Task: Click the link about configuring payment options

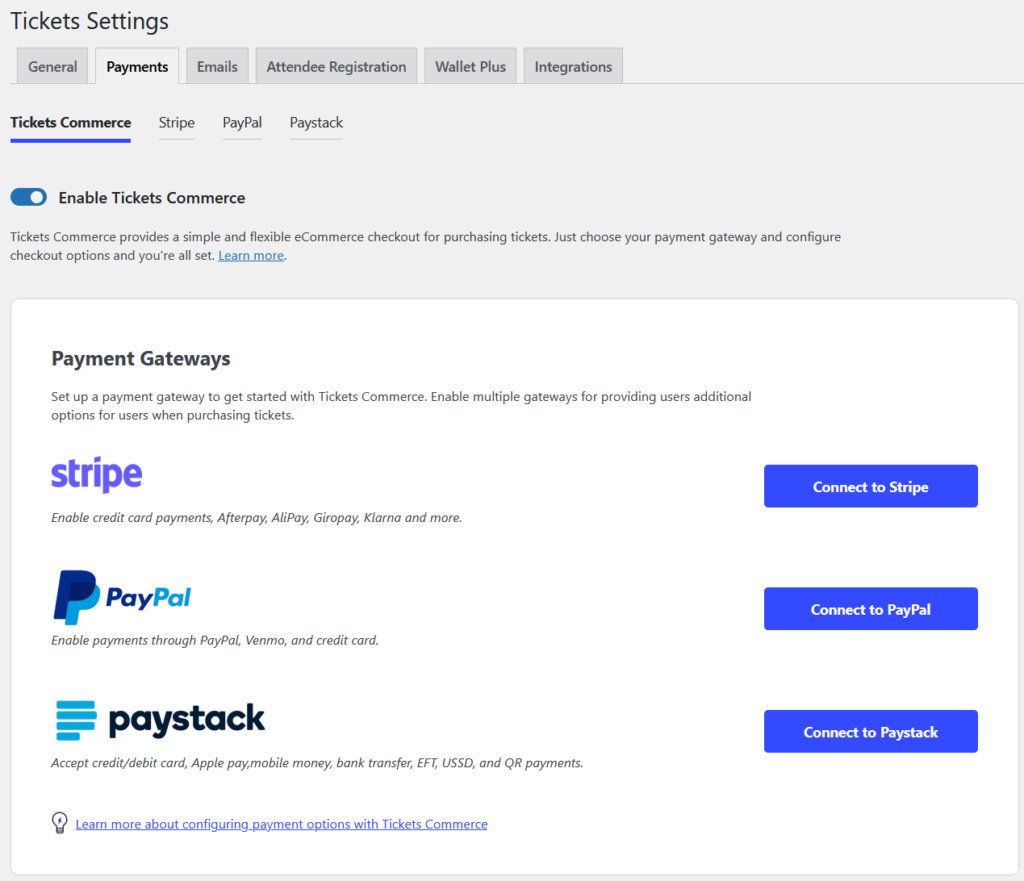Action: point(281,823)
